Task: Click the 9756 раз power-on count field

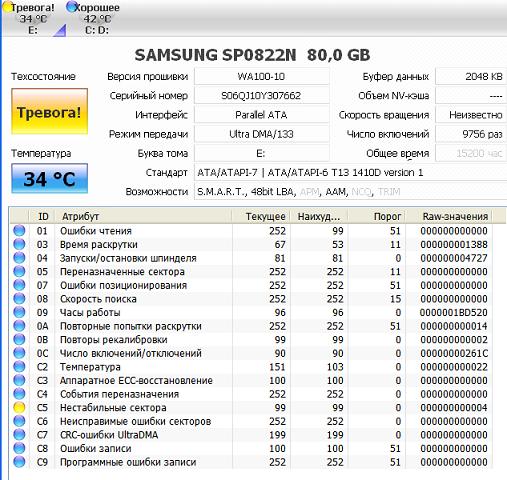Action: (471, 134)
